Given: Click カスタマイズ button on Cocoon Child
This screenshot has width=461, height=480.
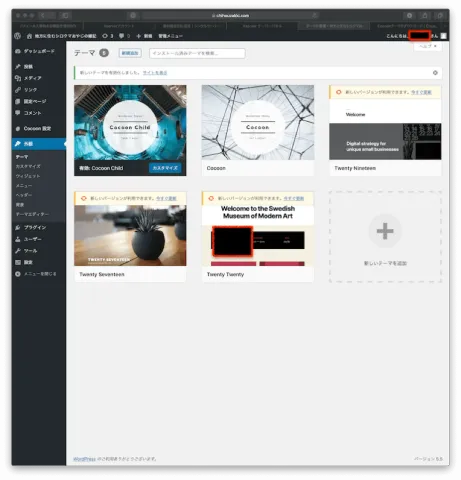Looking at the screenshot, I should [165, 168].
